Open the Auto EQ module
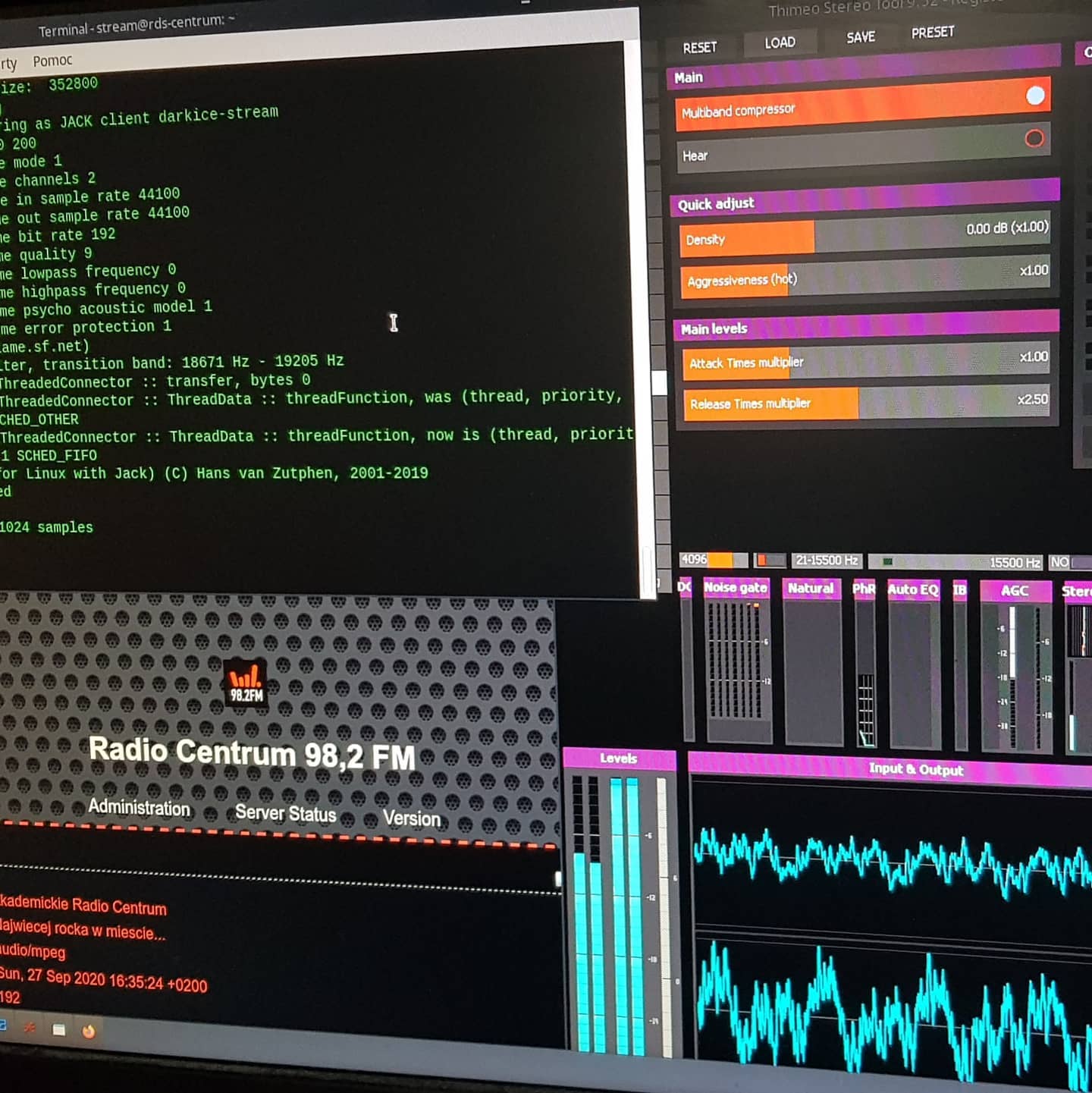1092x1093 pixels. (x=913, y=590)
